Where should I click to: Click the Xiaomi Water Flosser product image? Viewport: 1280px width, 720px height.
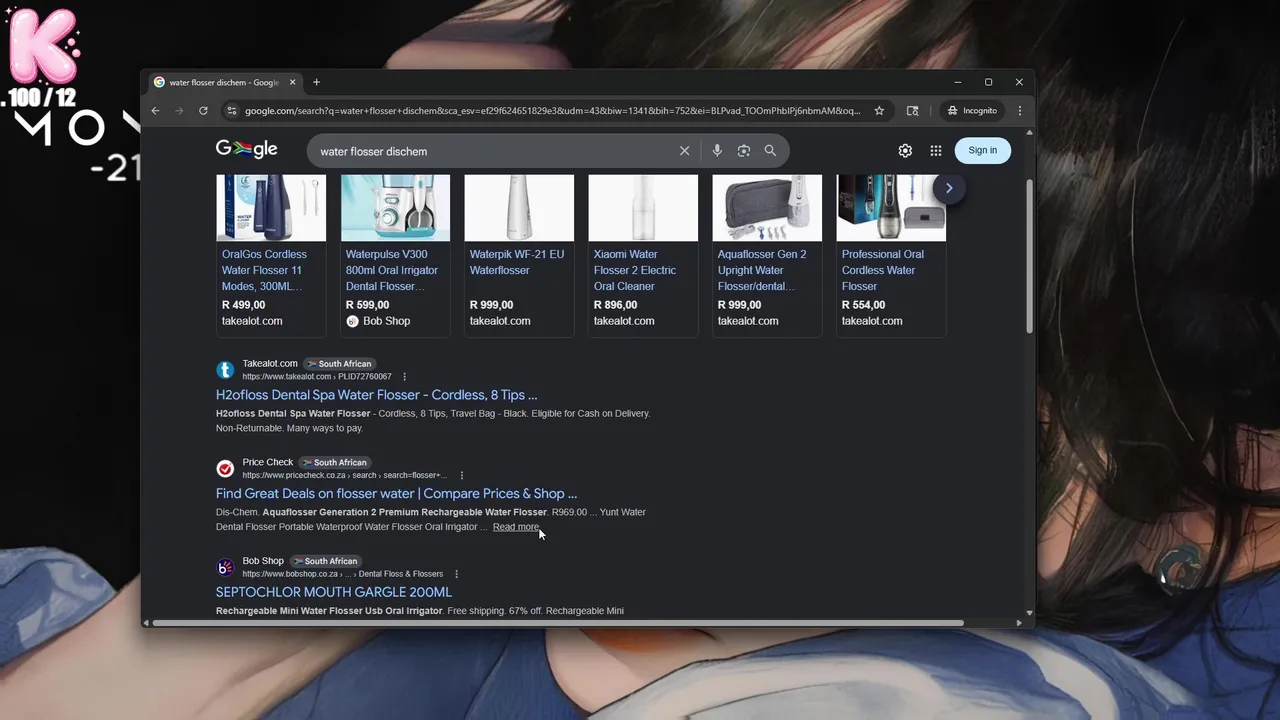coord(643,208)
